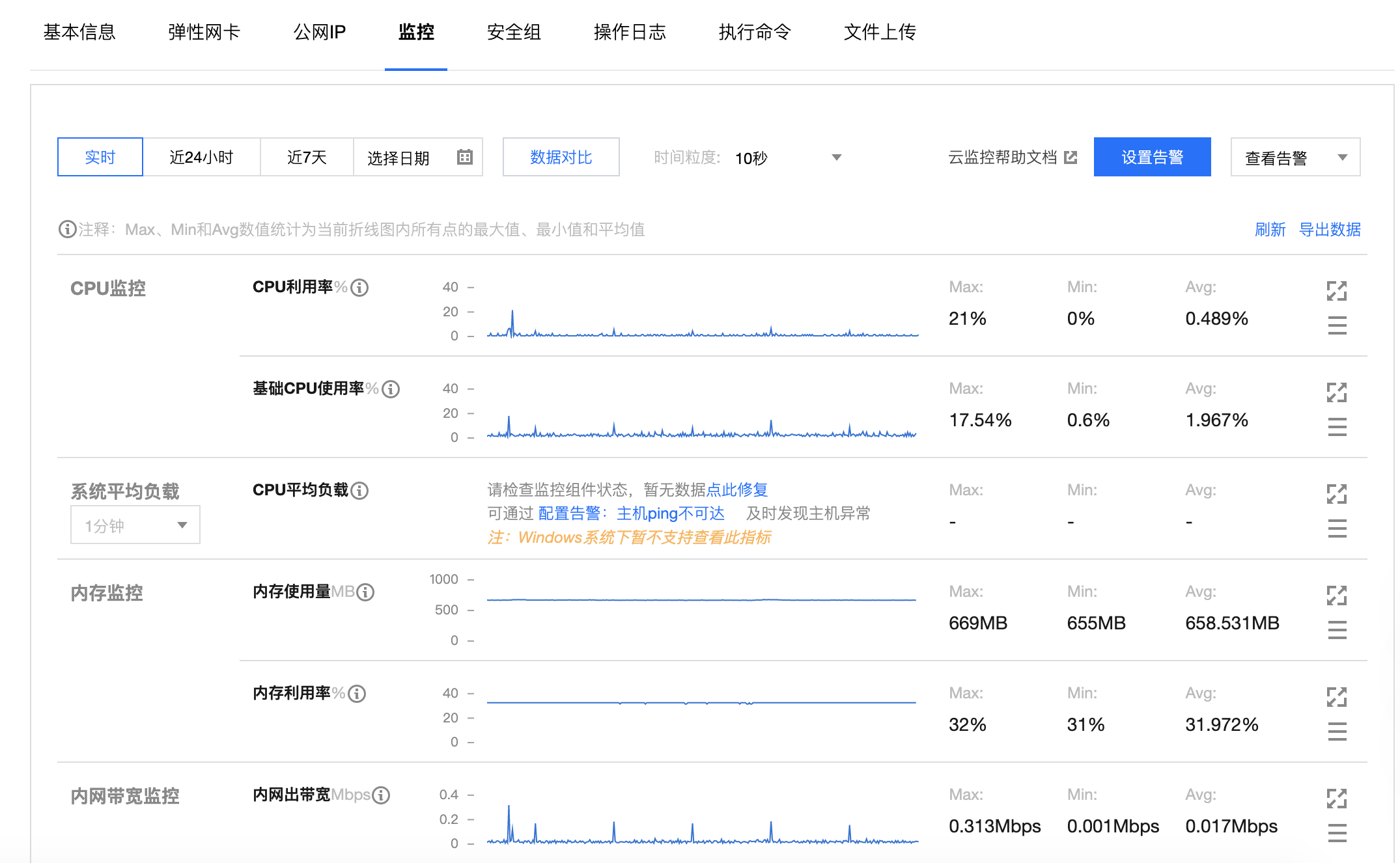Open the 1分钟 load interval dropdown
Image resolution: width=1400 pixels, height=863 pixels.
click(135, 525)
